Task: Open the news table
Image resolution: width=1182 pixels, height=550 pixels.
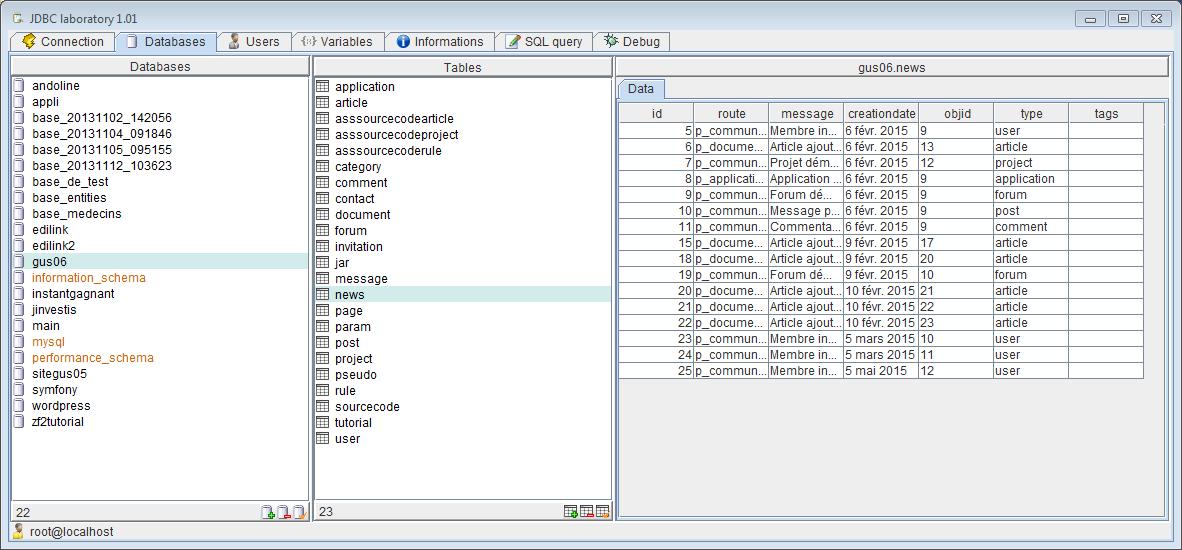Action: pos(462,295)
